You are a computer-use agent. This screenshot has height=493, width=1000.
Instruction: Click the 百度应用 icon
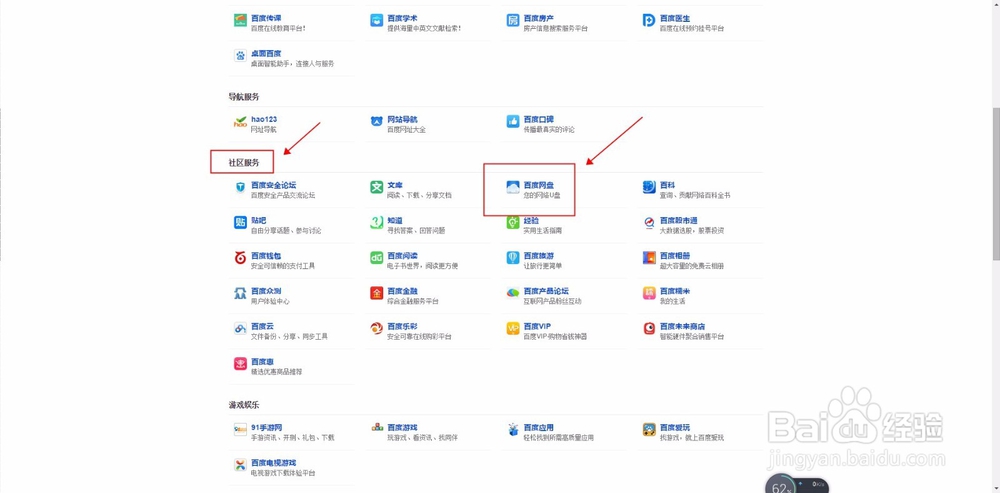pos(513,430)
